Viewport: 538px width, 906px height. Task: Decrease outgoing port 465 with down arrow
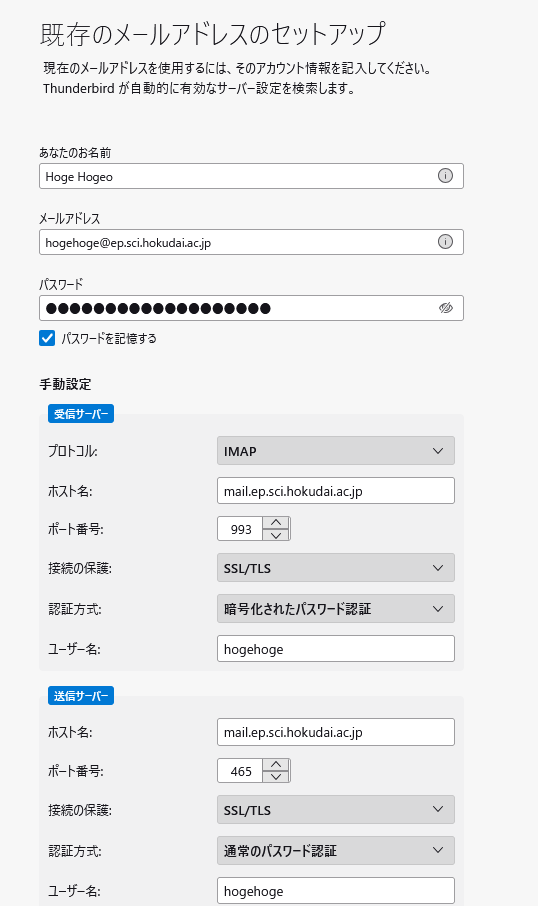pos(276,777)
